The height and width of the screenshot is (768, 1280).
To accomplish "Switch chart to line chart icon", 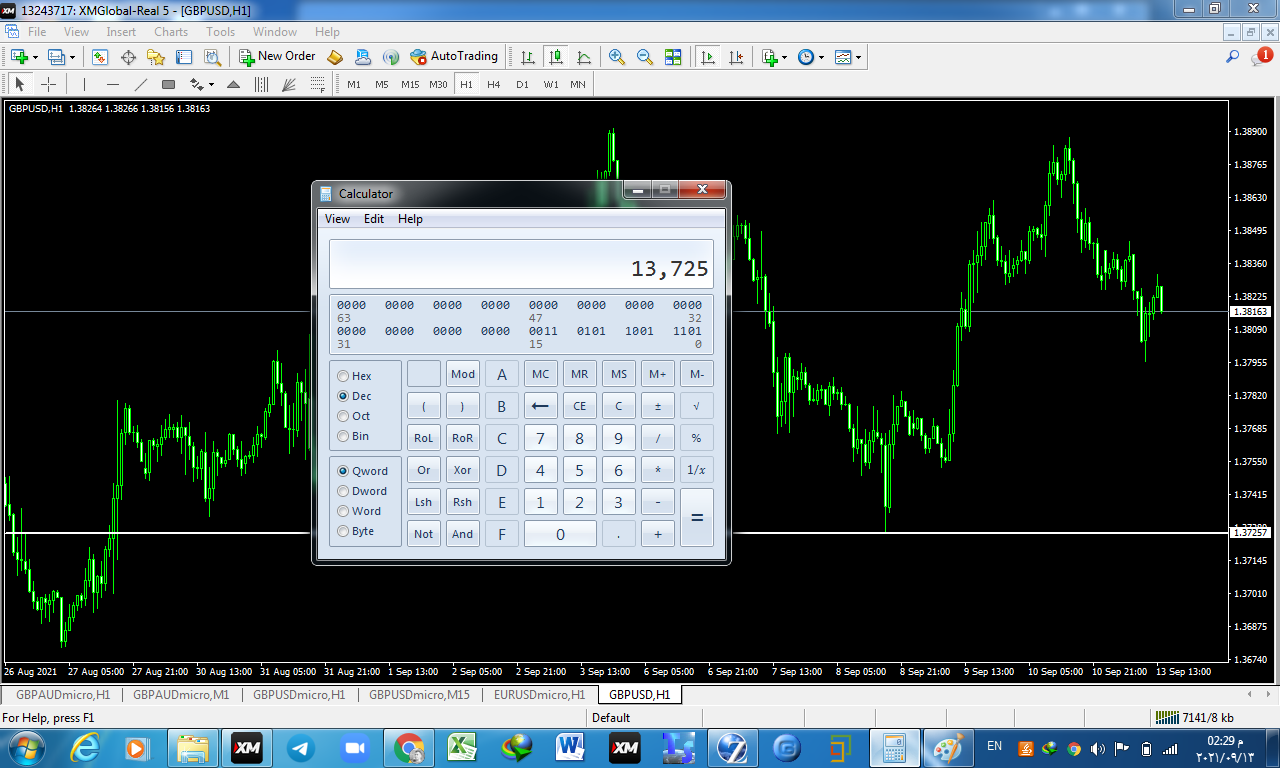I will [584, 57].
